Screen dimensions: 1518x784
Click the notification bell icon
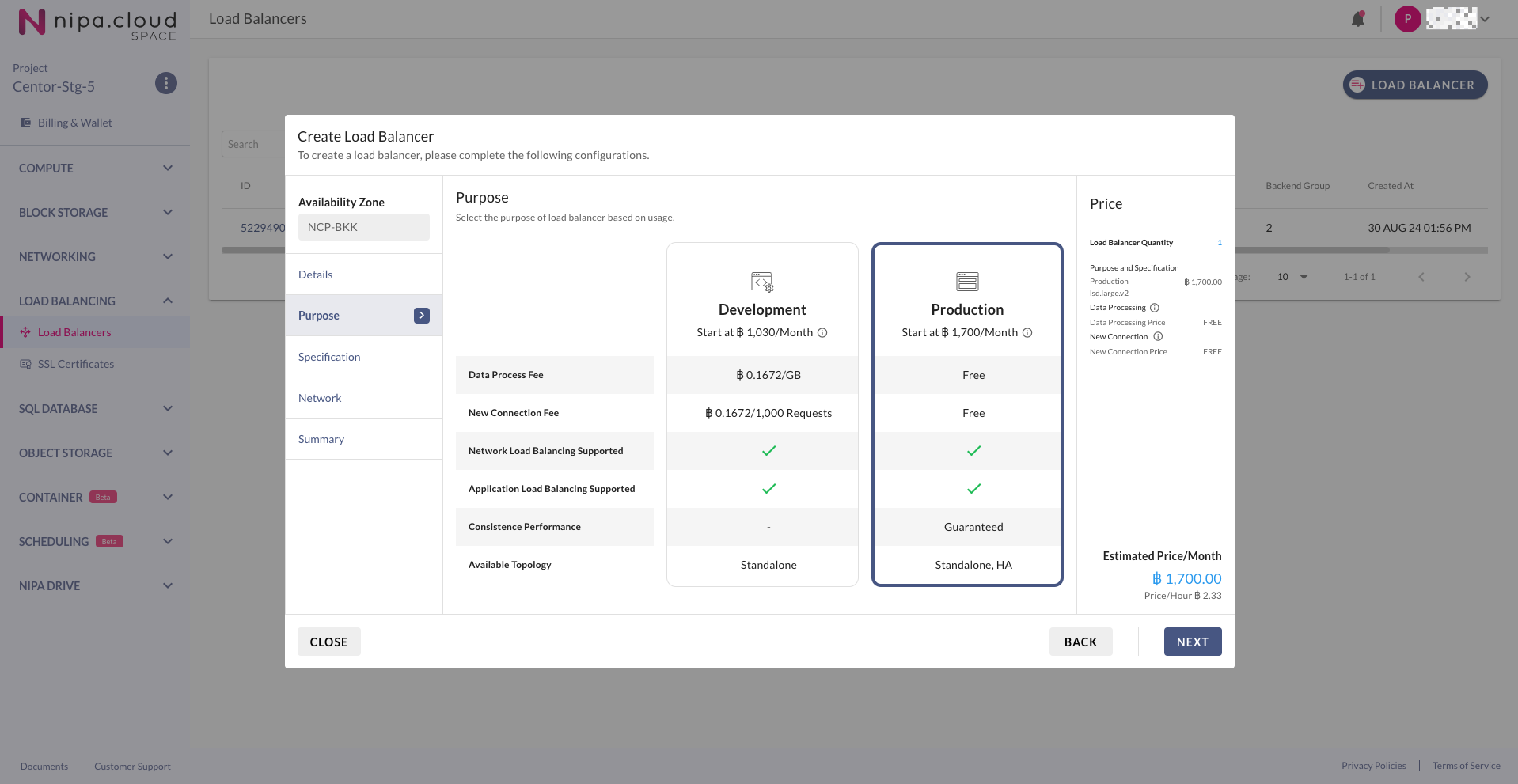point(1358,19)
